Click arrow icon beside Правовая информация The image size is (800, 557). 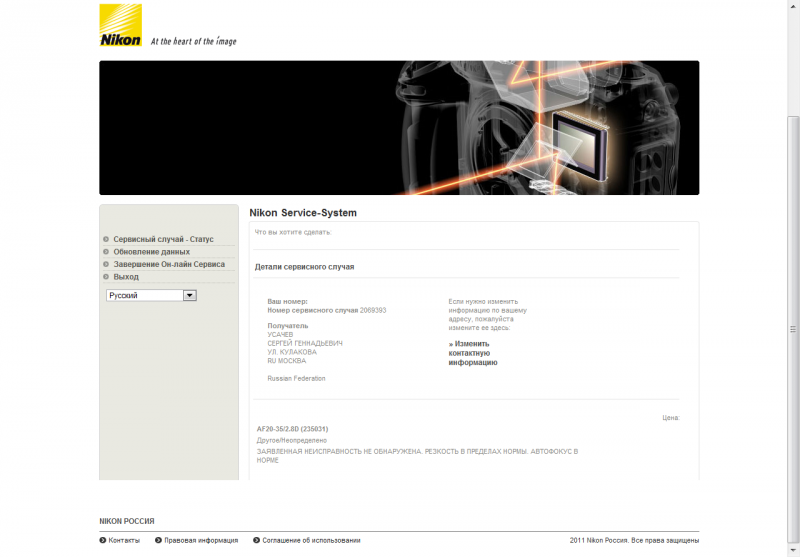[158, 540]
